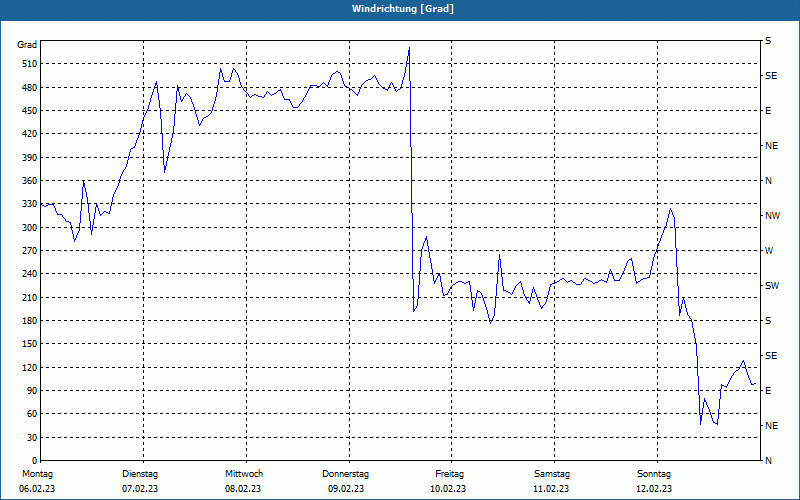The height and width of the screenshot is (500, 800).
Task: Click the "Freitag" day label
Action: [x=449, y=474]
